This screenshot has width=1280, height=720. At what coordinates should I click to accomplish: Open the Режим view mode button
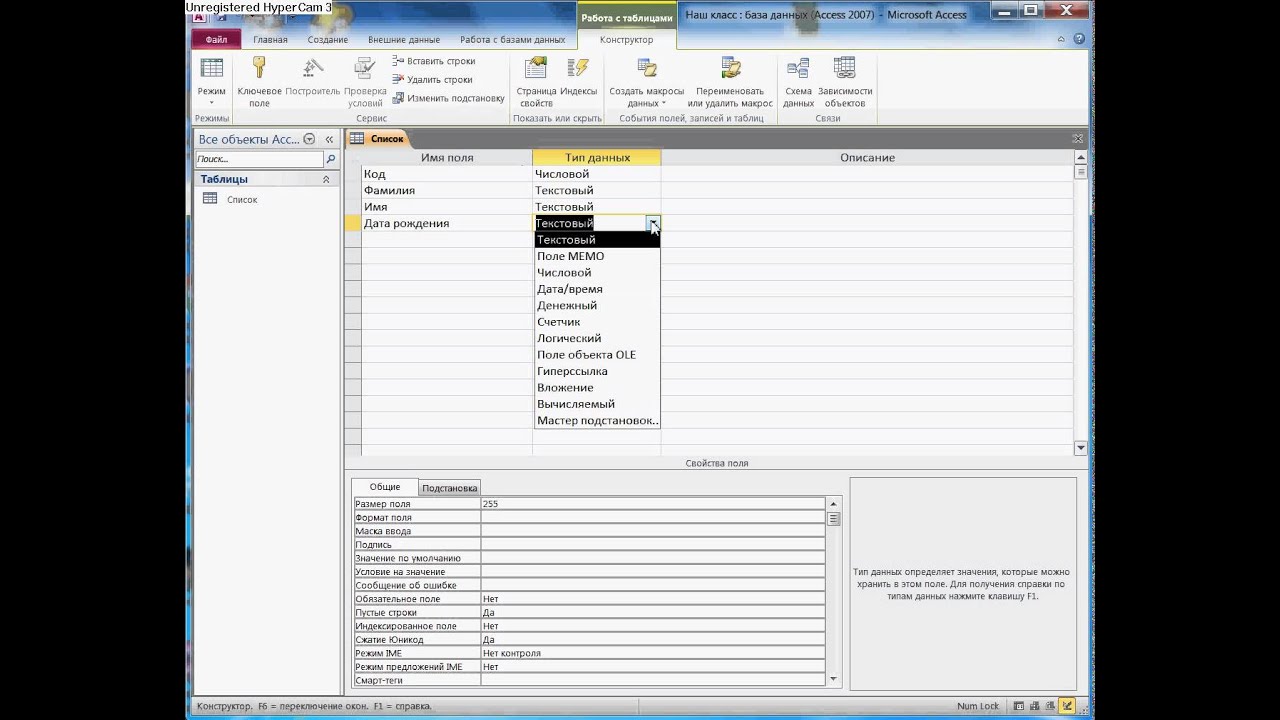tap(211, 81)
